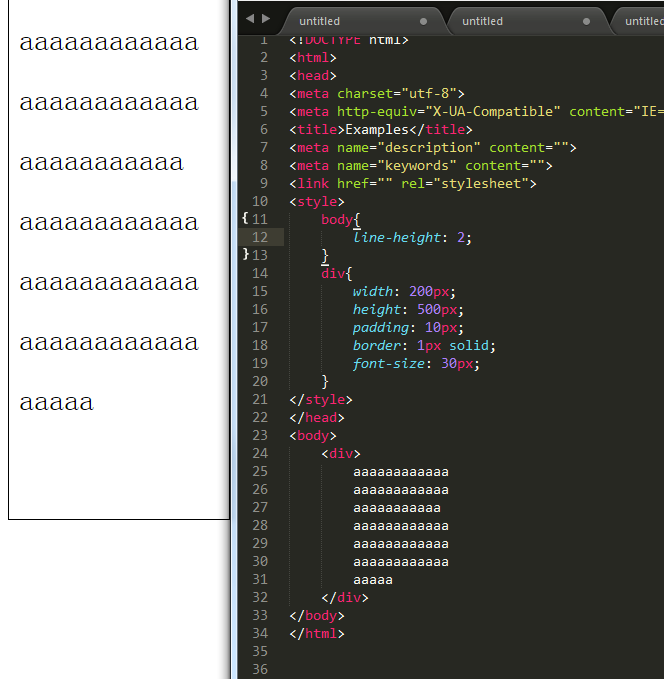
Task: Place cursor on the opening div tag line 24
Action: [341, 453]
